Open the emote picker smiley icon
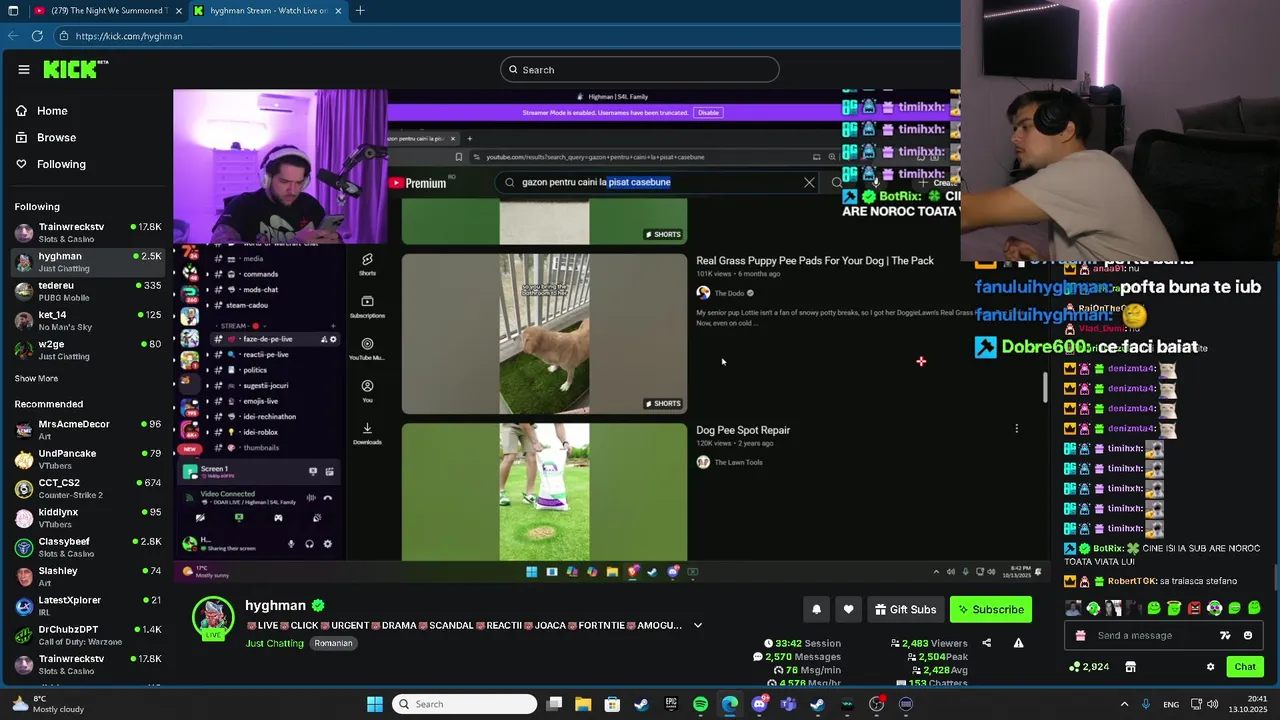The image size is (1280, 720). click(x=1247, y=636)
